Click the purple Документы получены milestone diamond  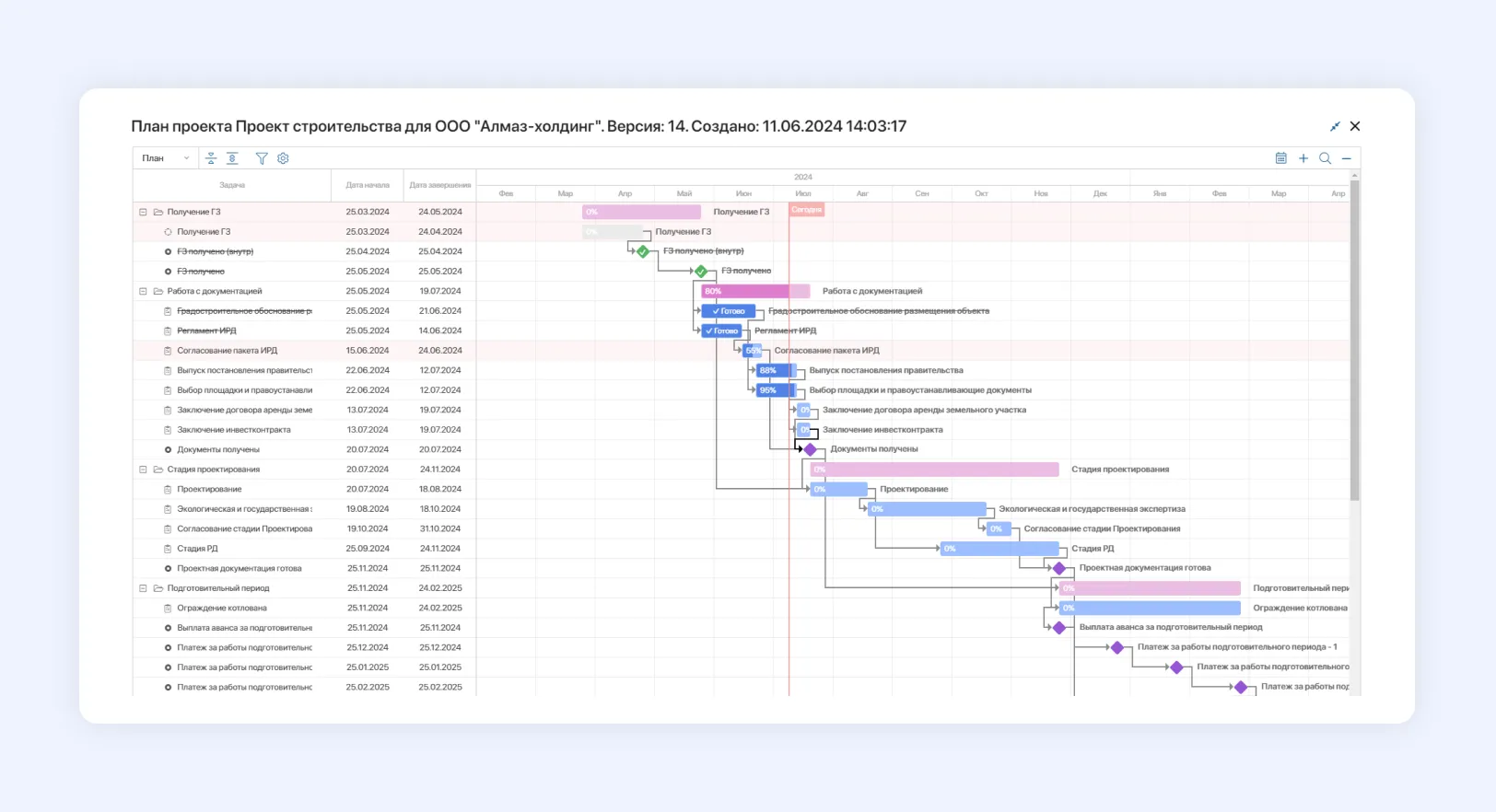pyautogui.click(x=810, y=449)
